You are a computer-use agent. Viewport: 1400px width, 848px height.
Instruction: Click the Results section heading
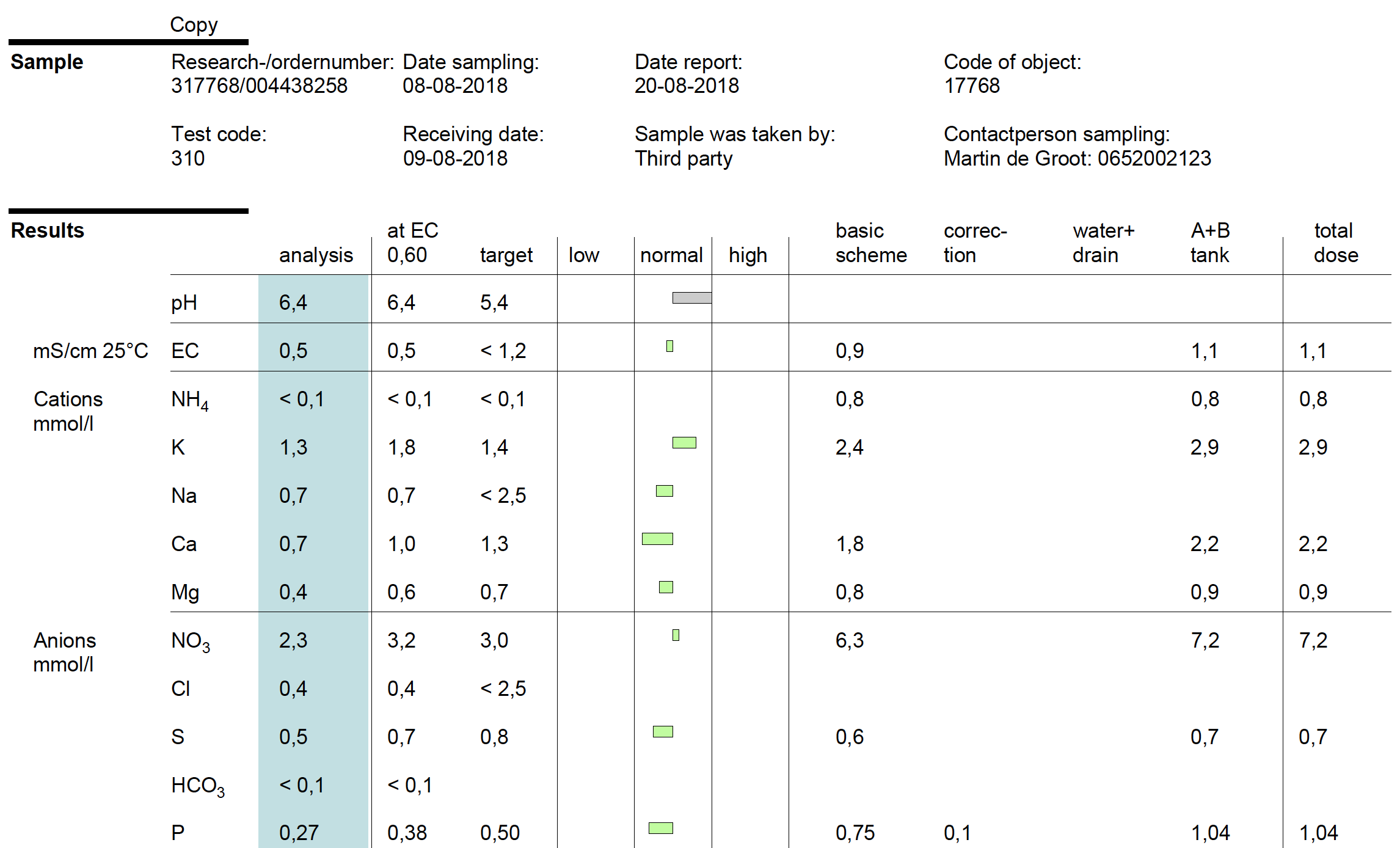(48, 231)
